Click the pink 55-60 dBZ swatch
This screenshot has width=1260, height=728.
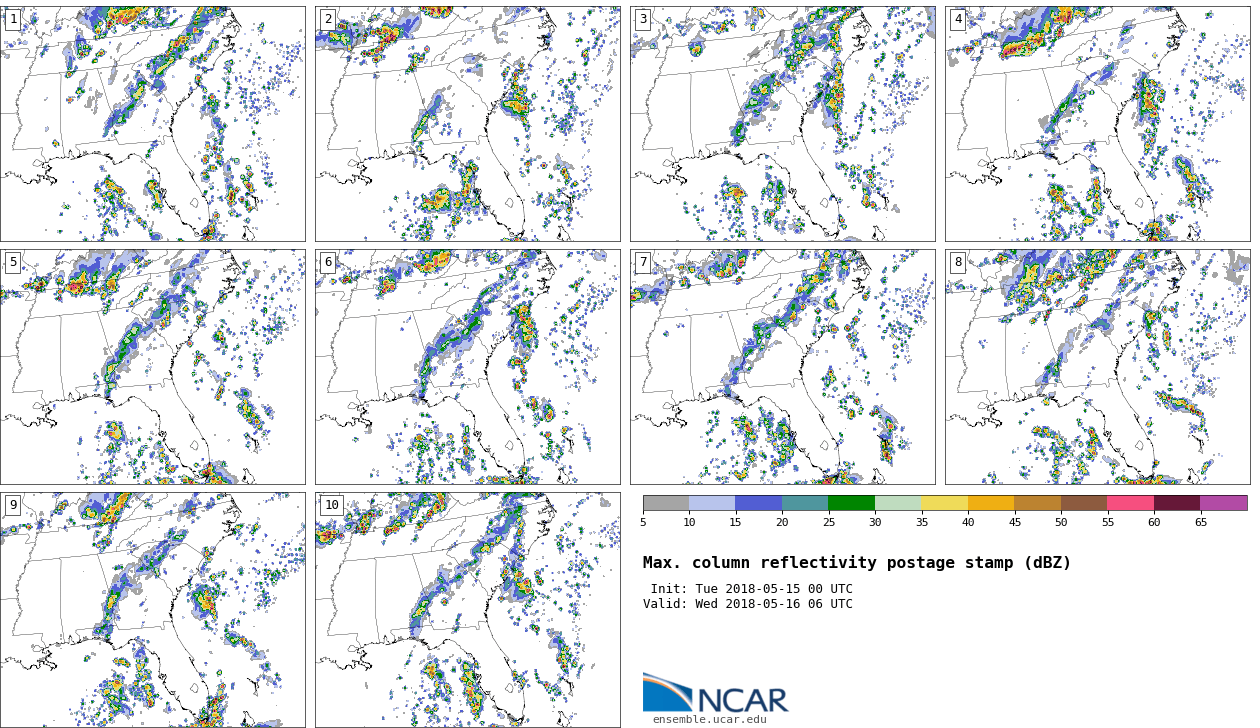(1130, 503)
